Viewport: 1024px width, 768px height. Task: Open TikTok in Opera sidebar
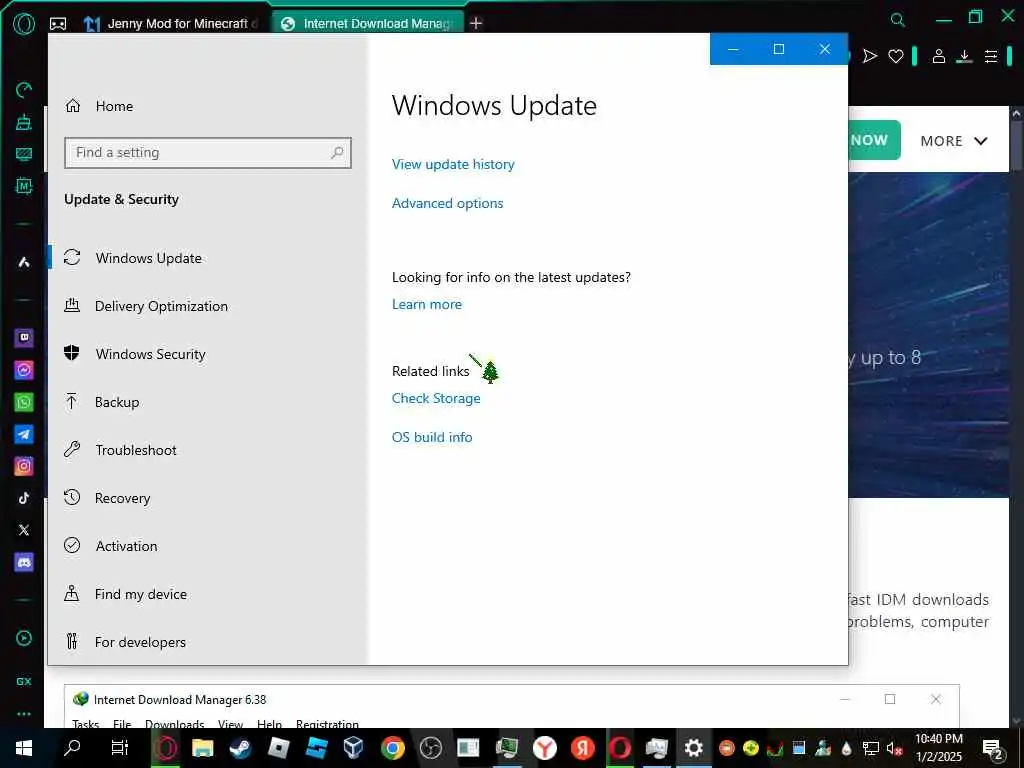pos(24,498)
